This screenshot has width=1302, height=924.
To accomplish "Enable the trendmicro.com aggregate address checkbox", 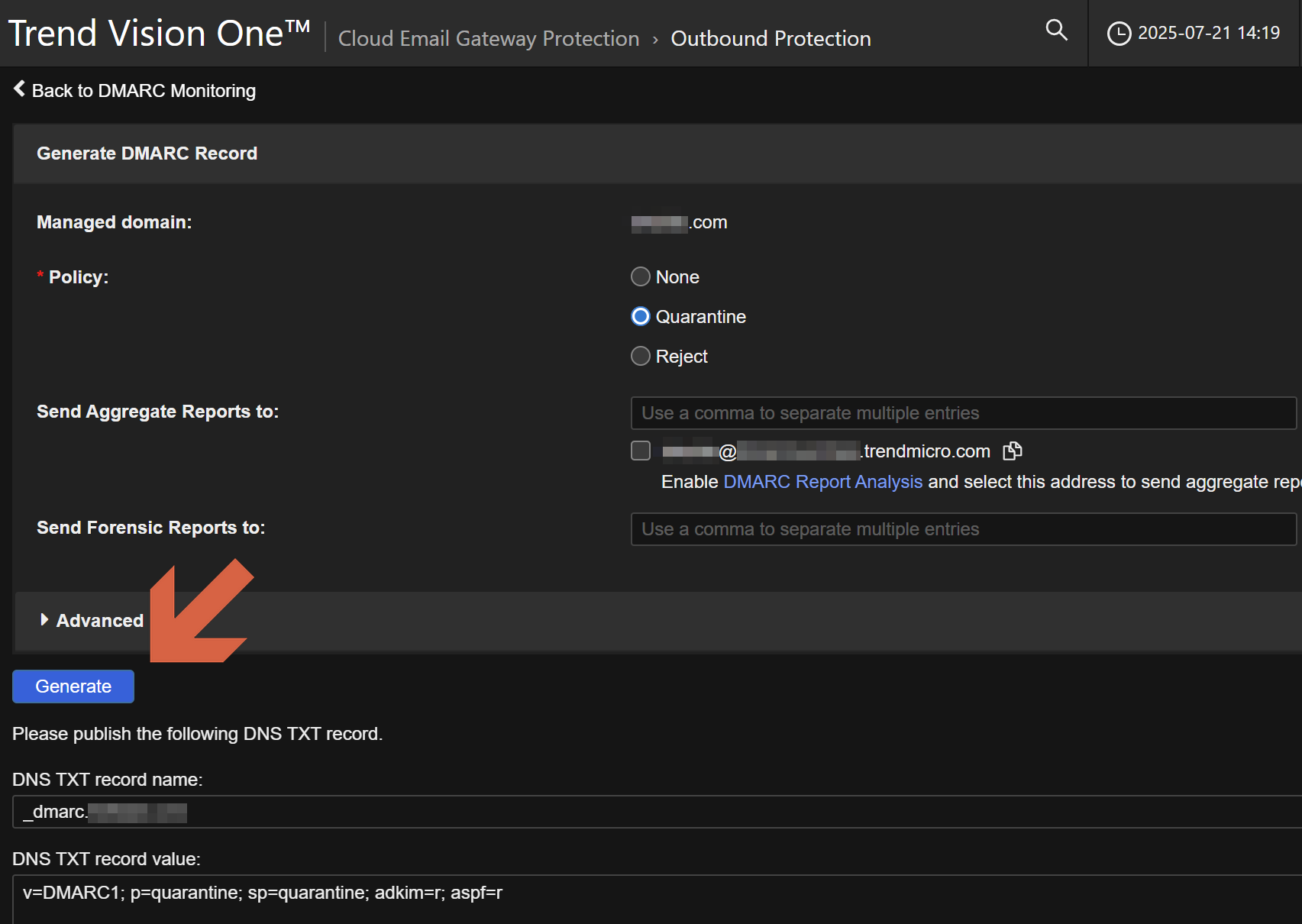I will [641, 451].
